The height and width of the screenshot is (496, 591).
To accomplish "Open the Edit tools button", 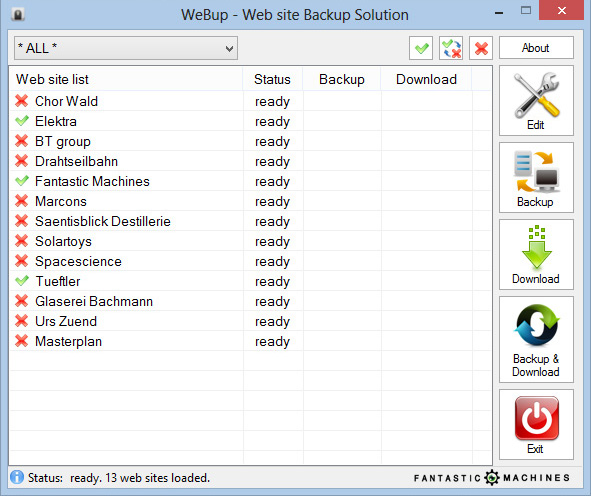I will [536, 101].
